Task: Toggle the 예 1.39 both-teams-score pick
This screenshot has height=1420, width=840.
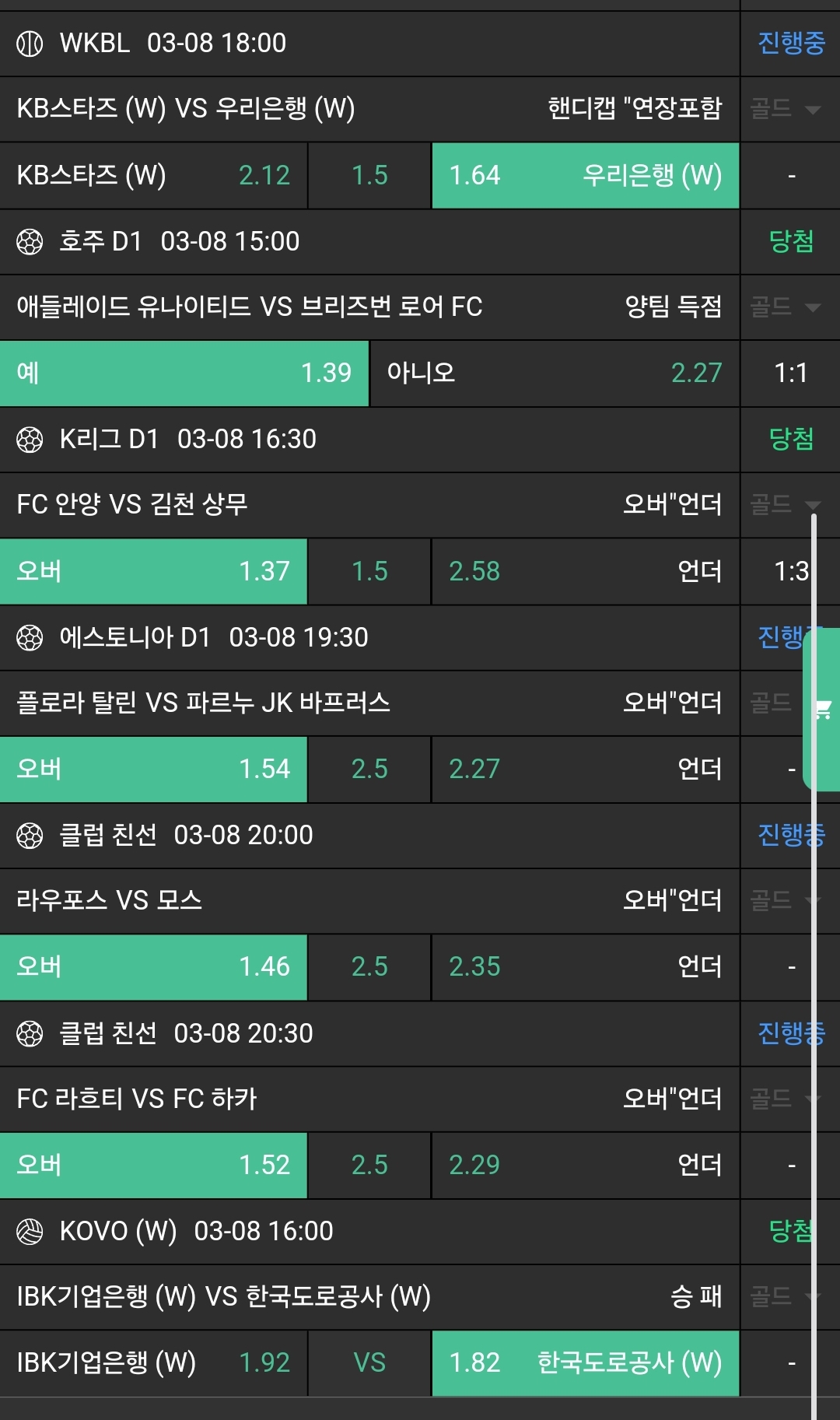Action: (x=184, y=373)
